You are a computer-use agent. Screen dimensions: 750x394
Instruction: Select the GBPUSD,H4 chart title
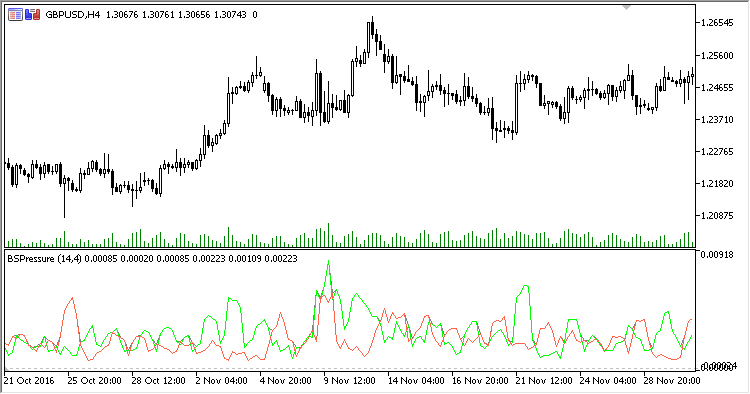coord(73,15)
